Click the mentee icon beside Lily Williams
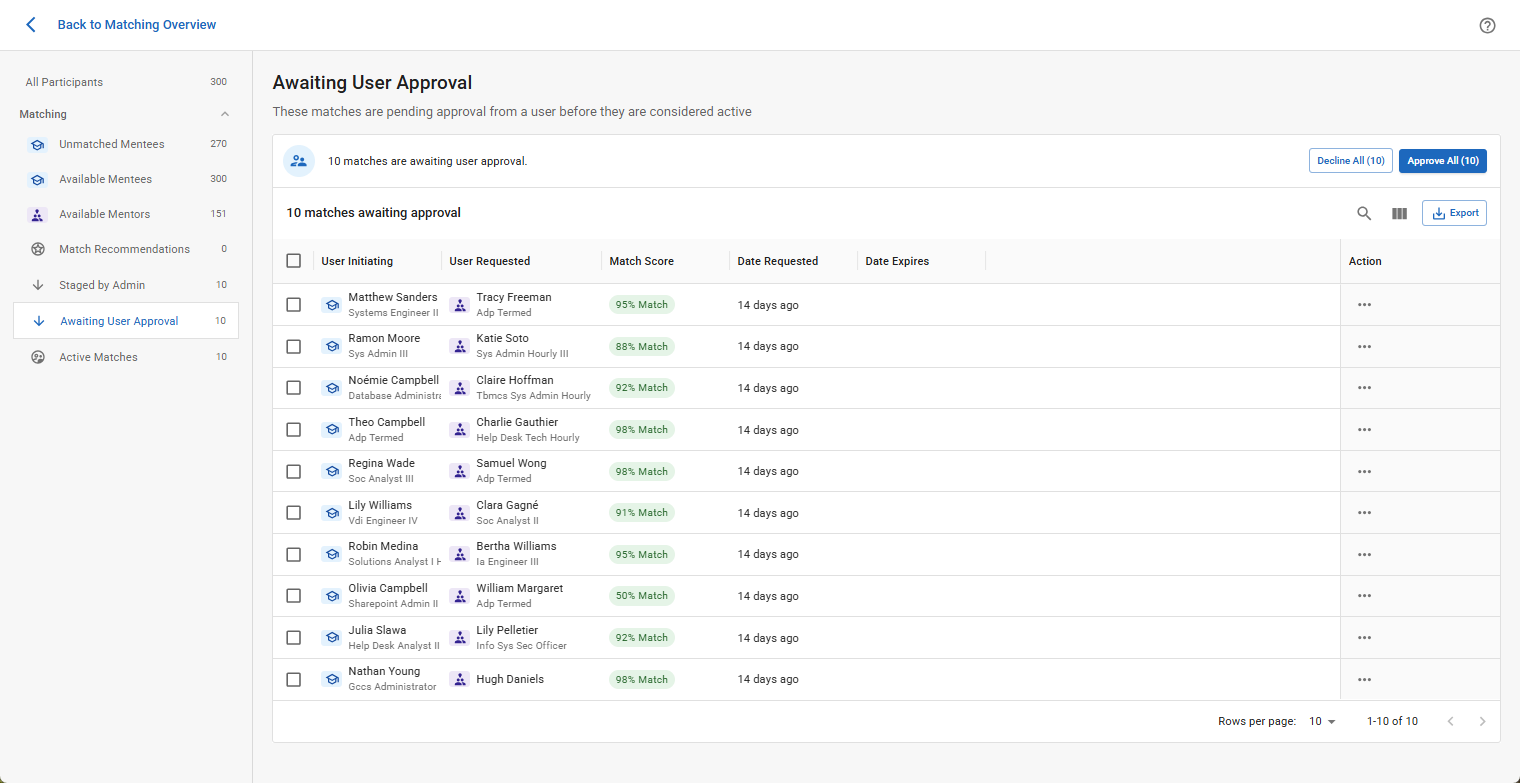This screenshot has width=1520, height=783. pyautogui.click(x=331, y=513)
